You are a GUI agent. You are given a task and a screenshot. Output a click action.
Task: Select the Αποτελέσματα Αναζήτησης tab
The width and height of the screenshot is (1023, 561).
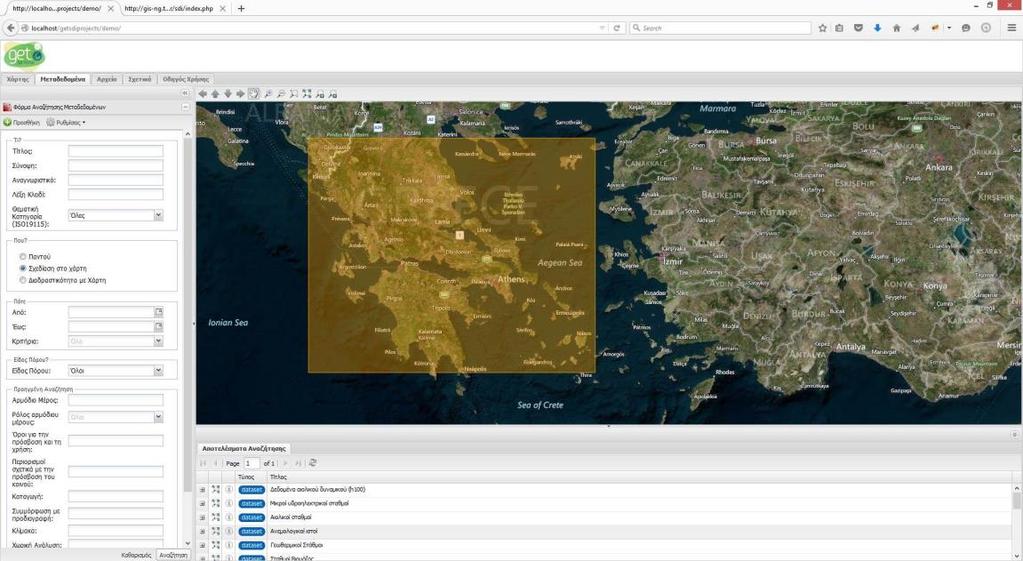pyautogui.click(x=243, y=449)
